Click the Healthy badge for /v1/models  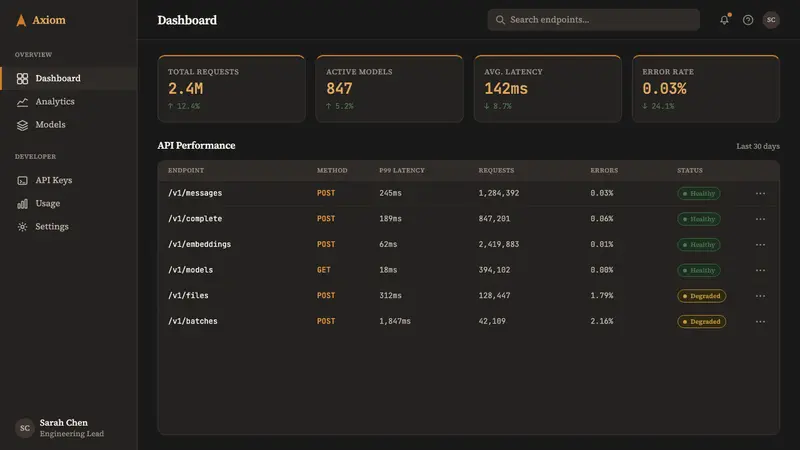pos(699,270)
